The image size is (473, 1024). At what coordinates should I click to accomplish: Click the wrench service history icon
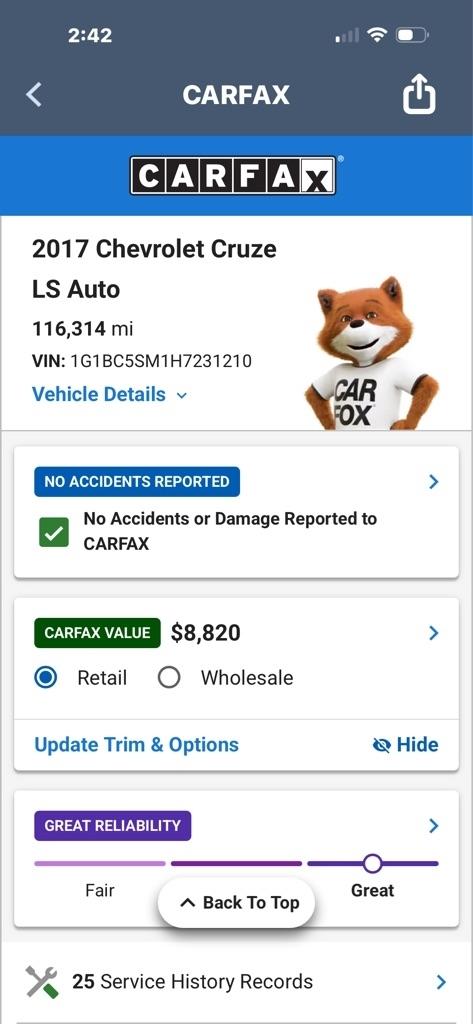[x=42, y=982]
